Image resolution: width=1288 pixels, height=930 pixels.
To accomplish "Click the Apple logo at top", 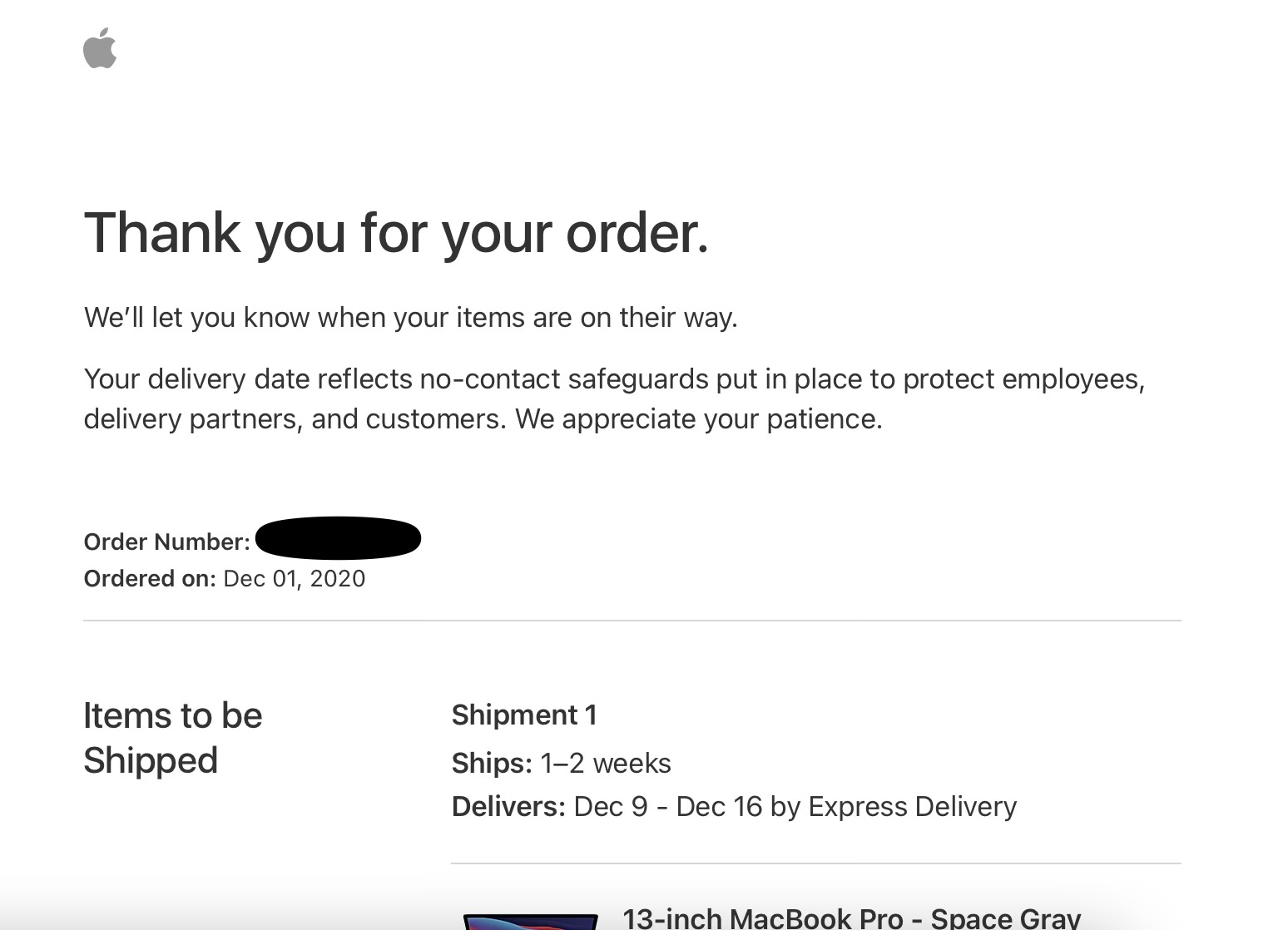I will coord(100,47).
